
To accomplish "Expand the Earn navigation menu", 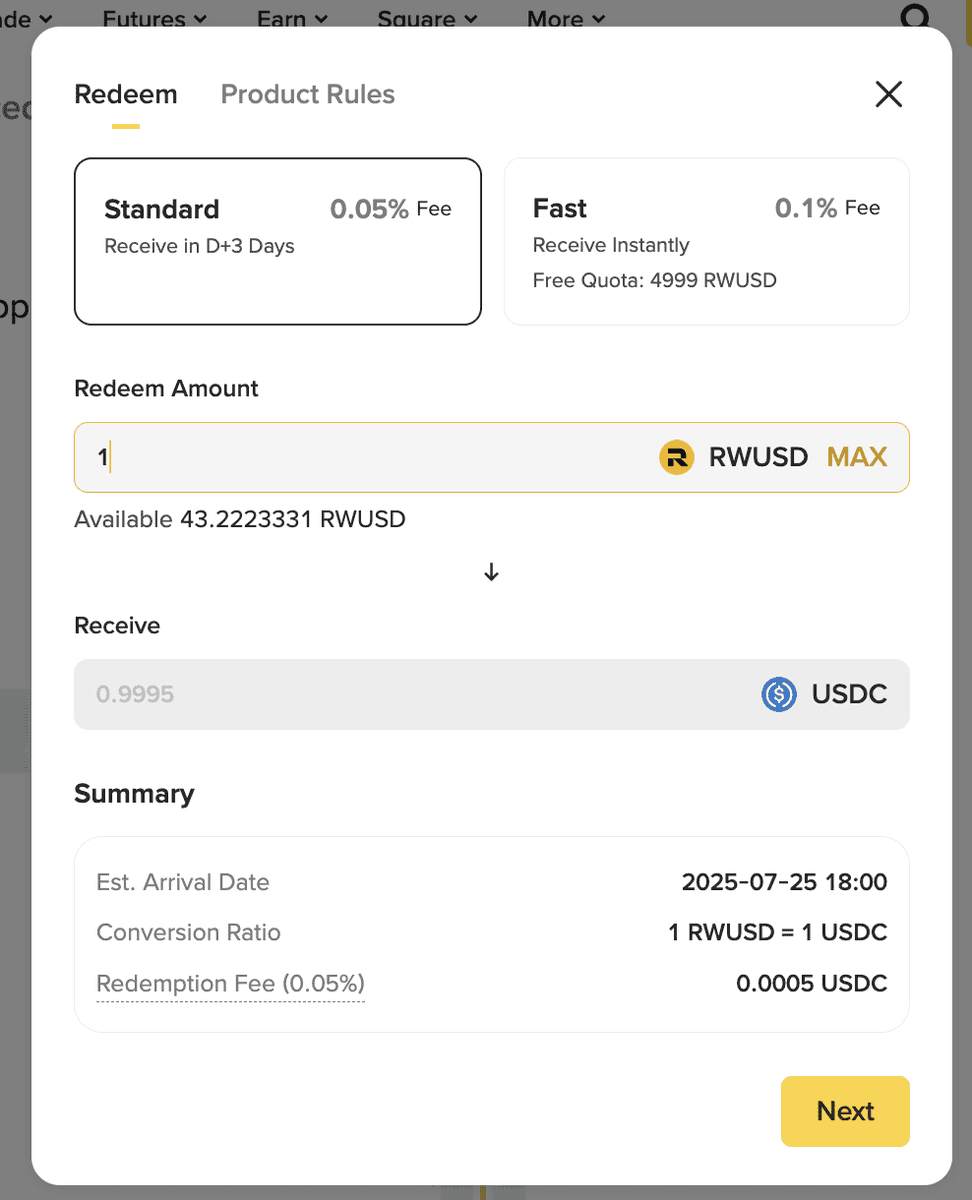I will [292, 18].
